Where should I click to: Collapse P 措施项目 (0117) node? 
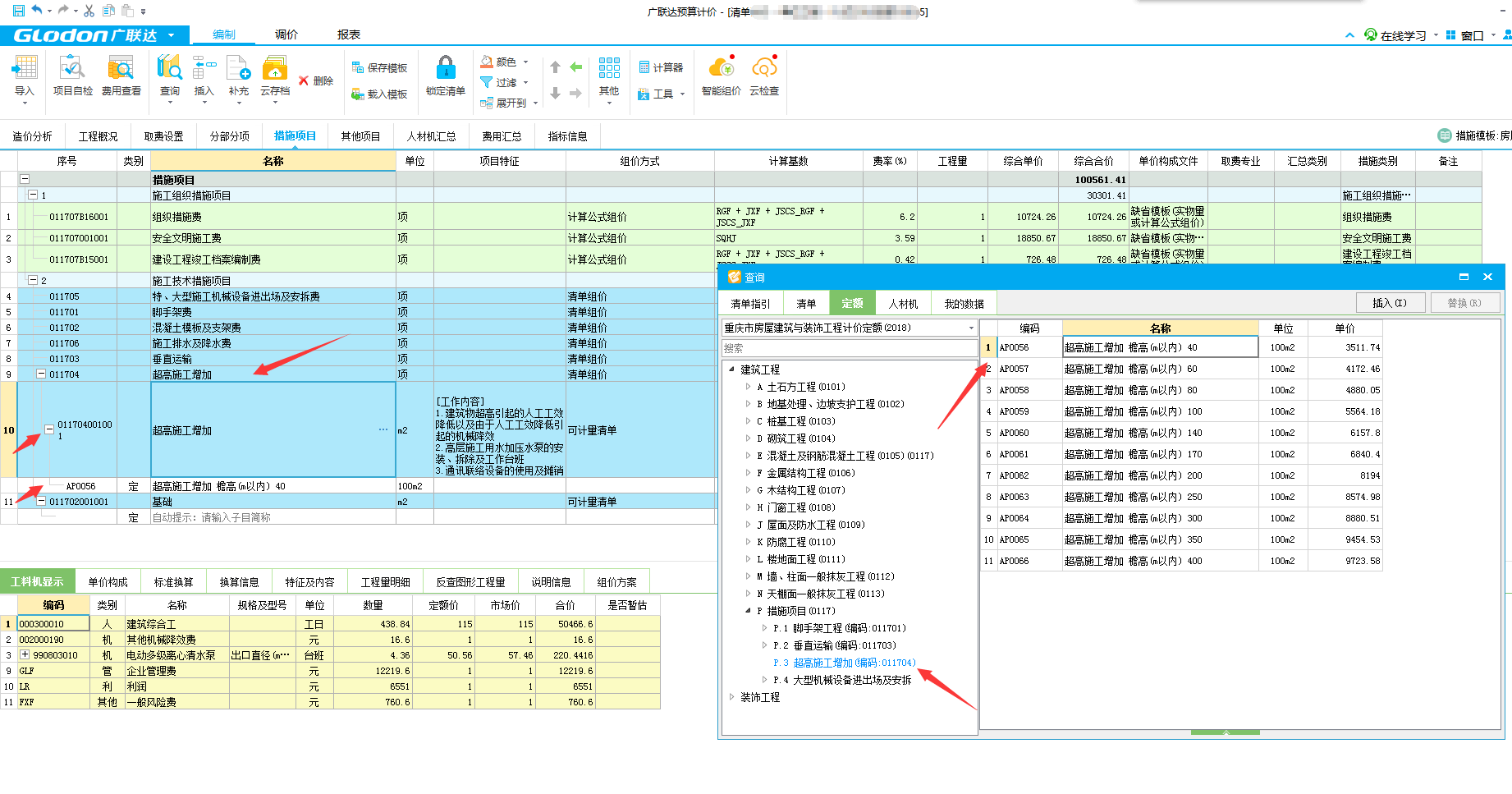[x=748, y=611]
